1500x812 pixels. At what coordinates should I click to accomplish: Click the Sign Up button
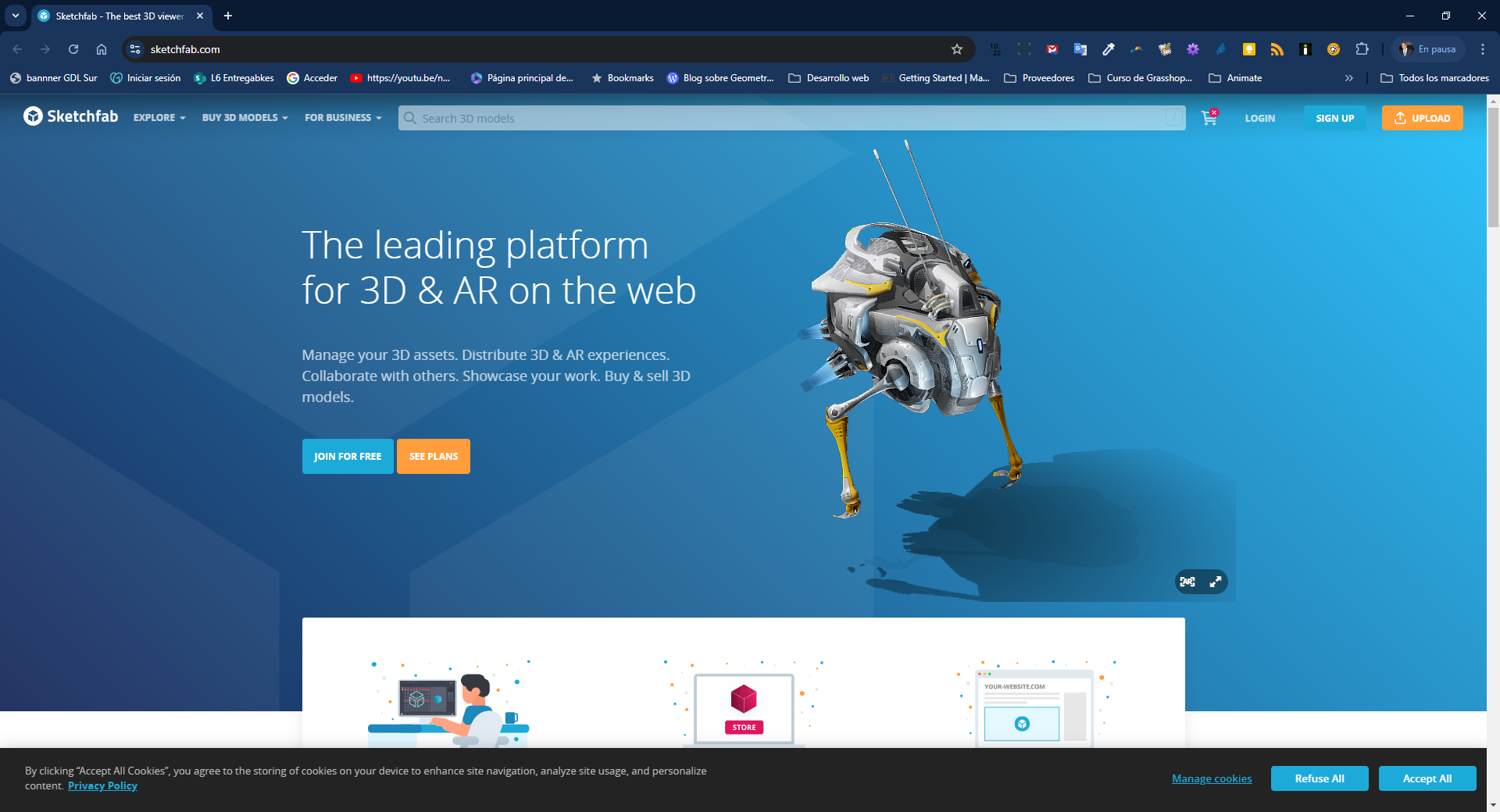pos(1335,118)
